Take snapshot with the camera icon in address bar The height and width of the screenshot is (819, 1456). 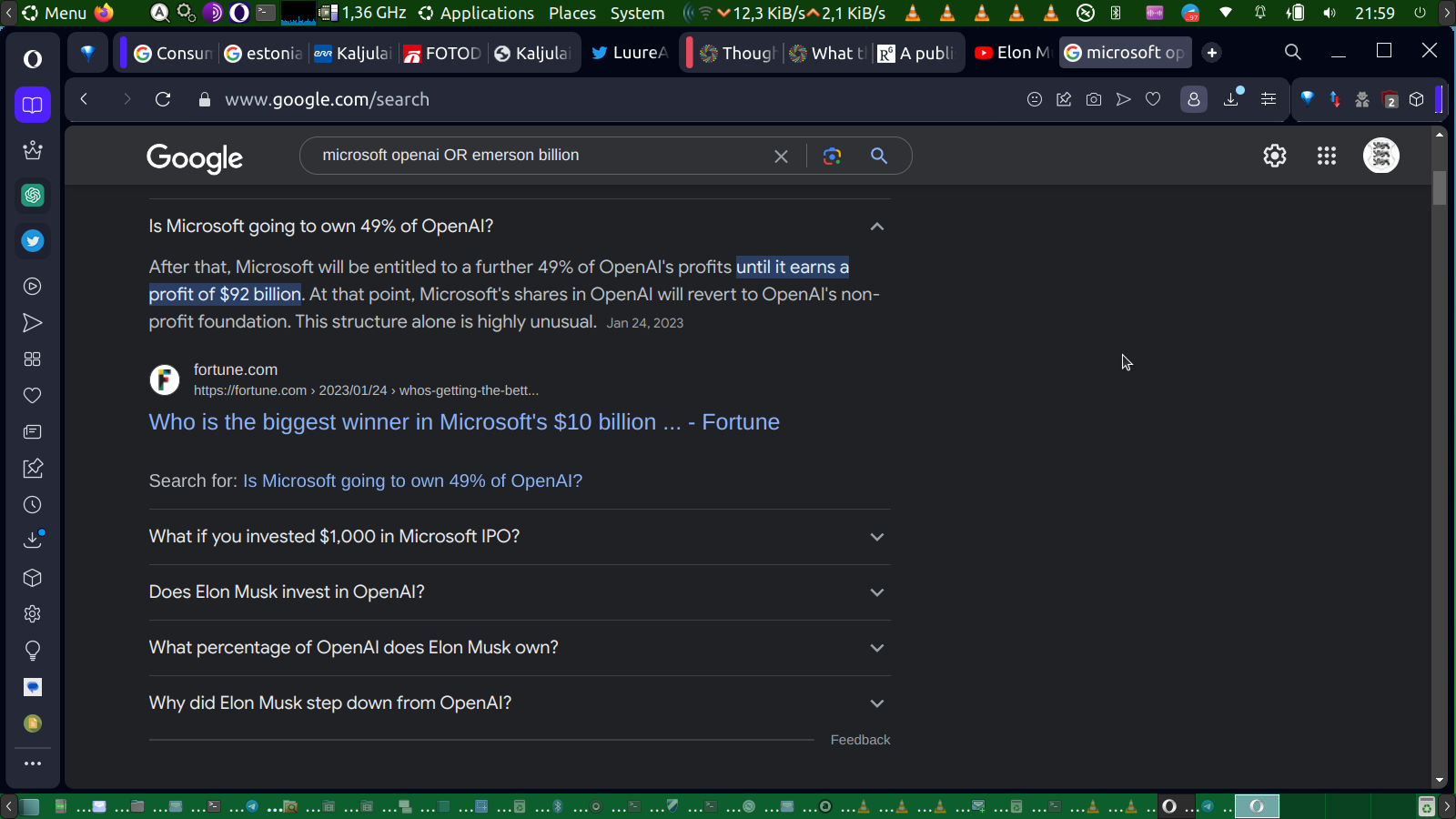1094,99
